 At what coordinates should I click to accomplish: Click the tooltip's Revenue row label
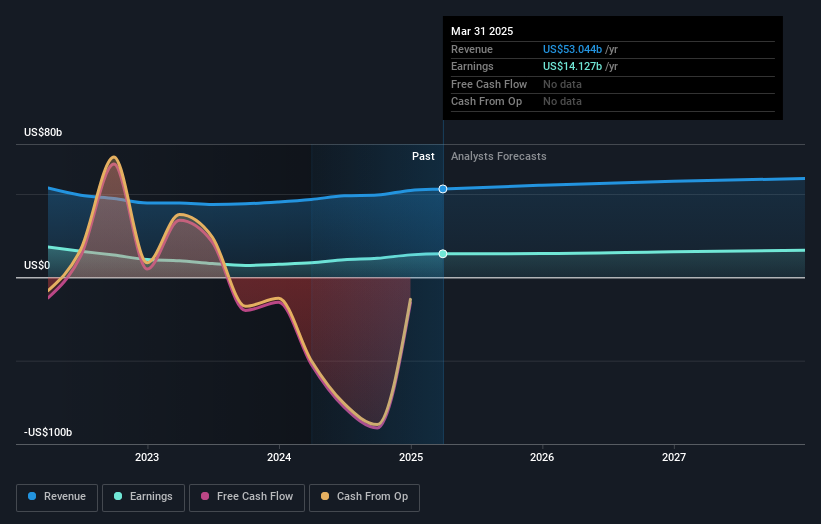coord(472,49)
